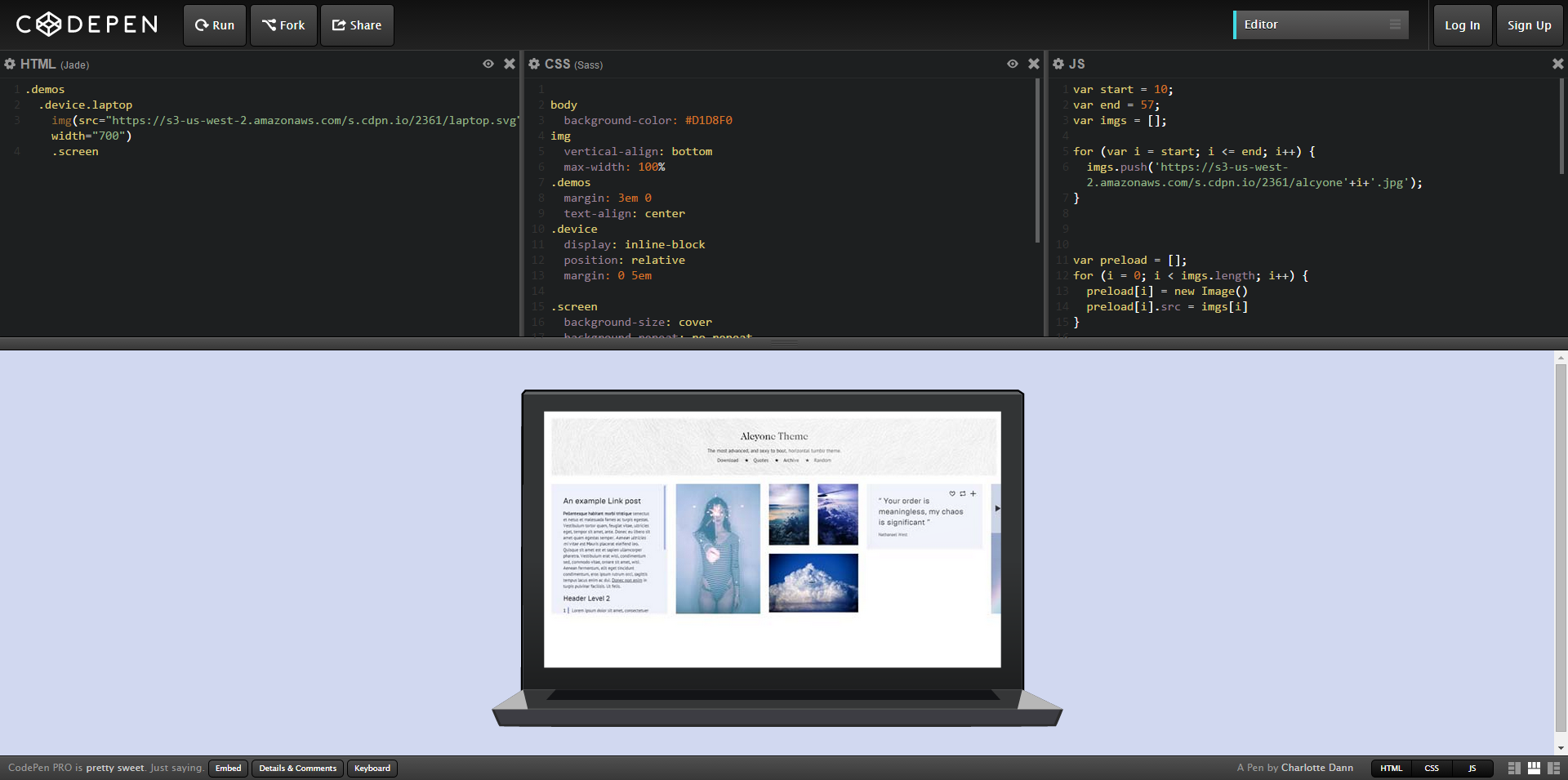Switch to editors-on-right layout icon
Viewport: 1568px width, 780px height.
point(1554,768)
